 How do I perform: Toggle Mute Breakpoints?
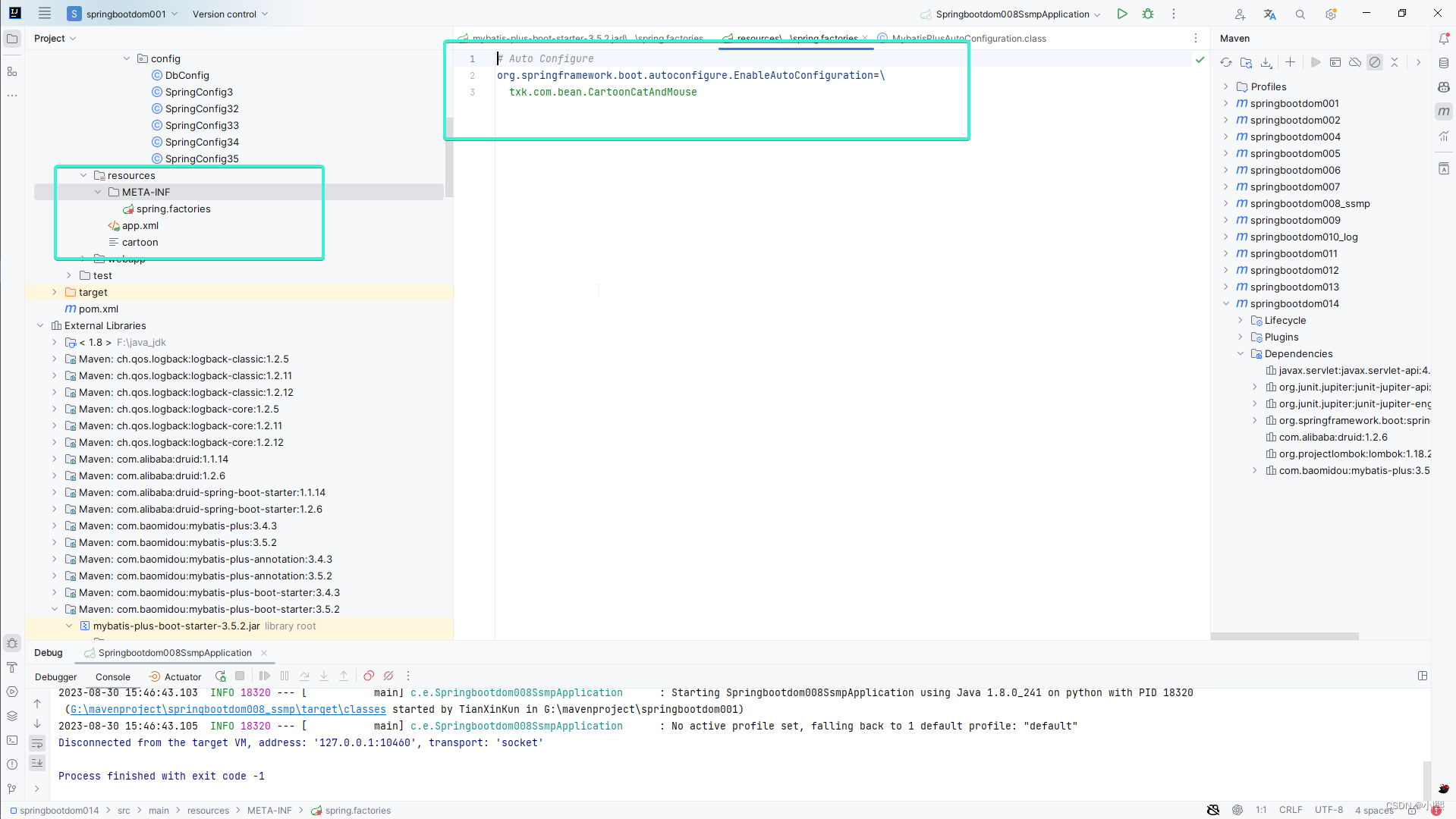(x=388, y=676)
